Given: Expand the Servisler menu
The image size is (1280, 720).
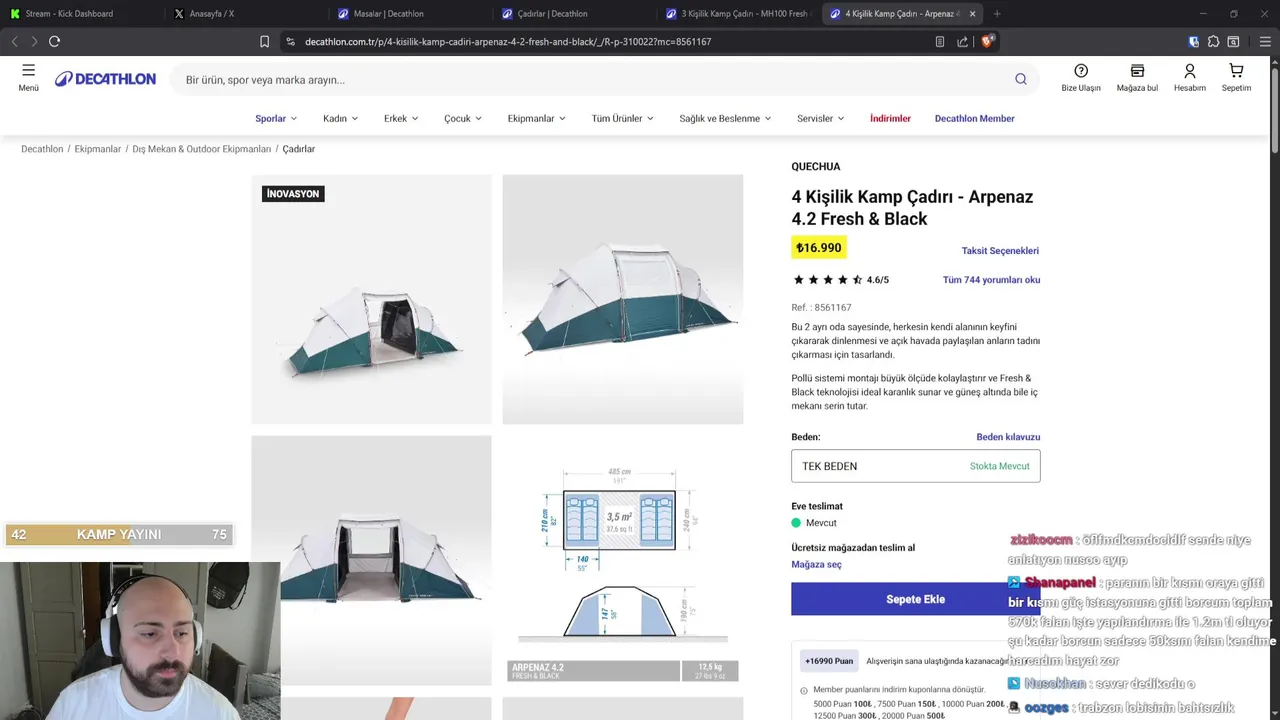Looking at the screenshot, I should (820, 118).
